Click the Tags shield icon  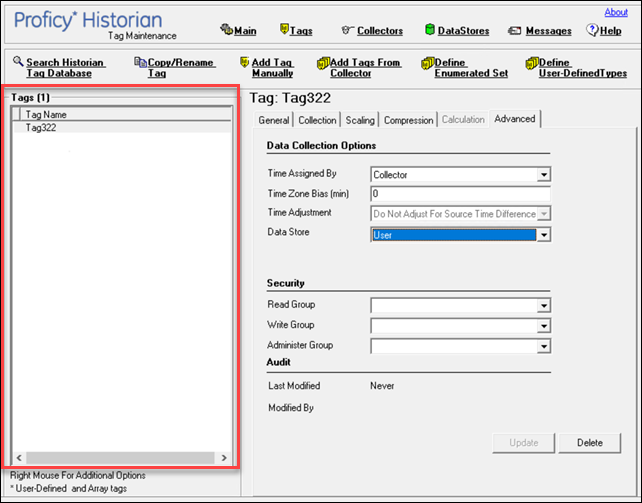pyautogui.click(x=284, y=29)
